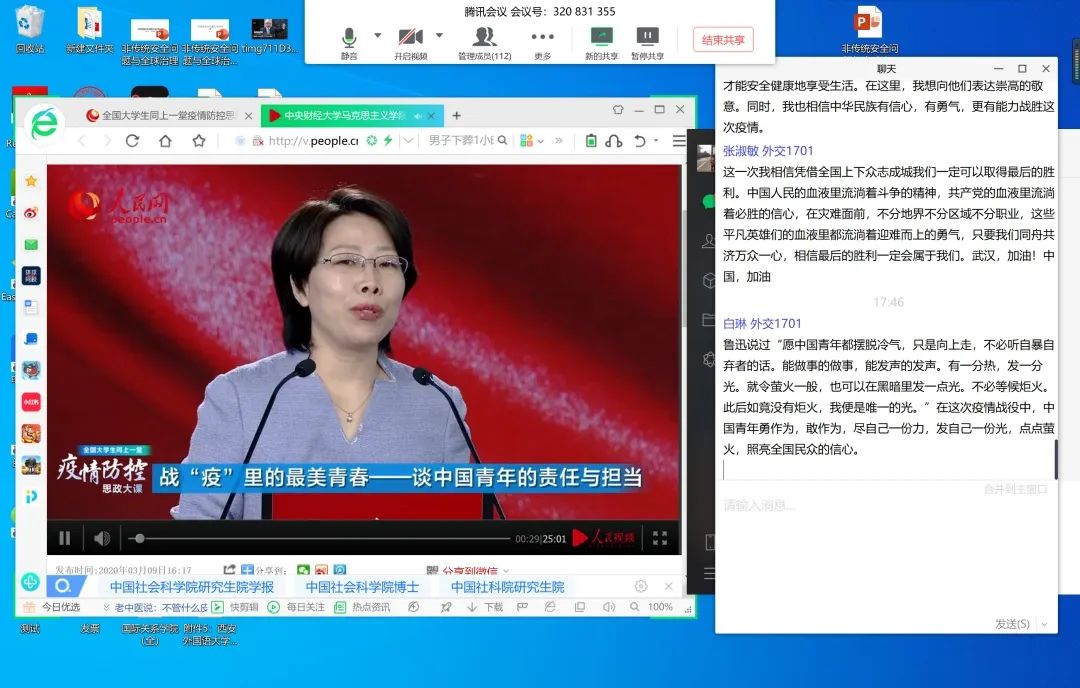Expand the send options arrow next to 发送(S)
Screen dimensions: 1080x688
coord(1044,624)
